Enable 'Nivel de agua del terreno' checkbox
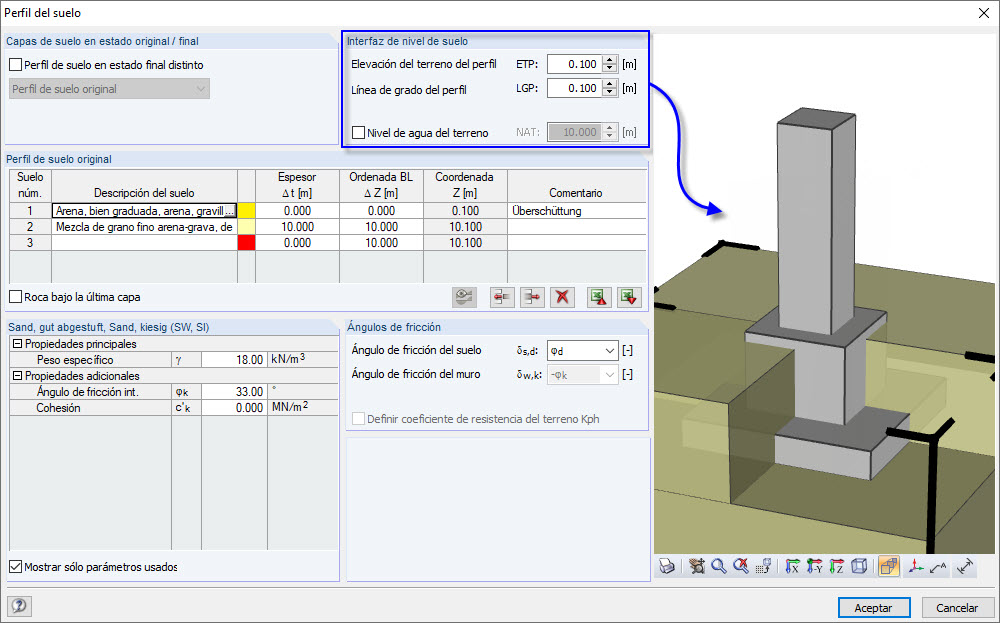The width and height of the screenshot is (1000, 623). [x=358, y=133]
